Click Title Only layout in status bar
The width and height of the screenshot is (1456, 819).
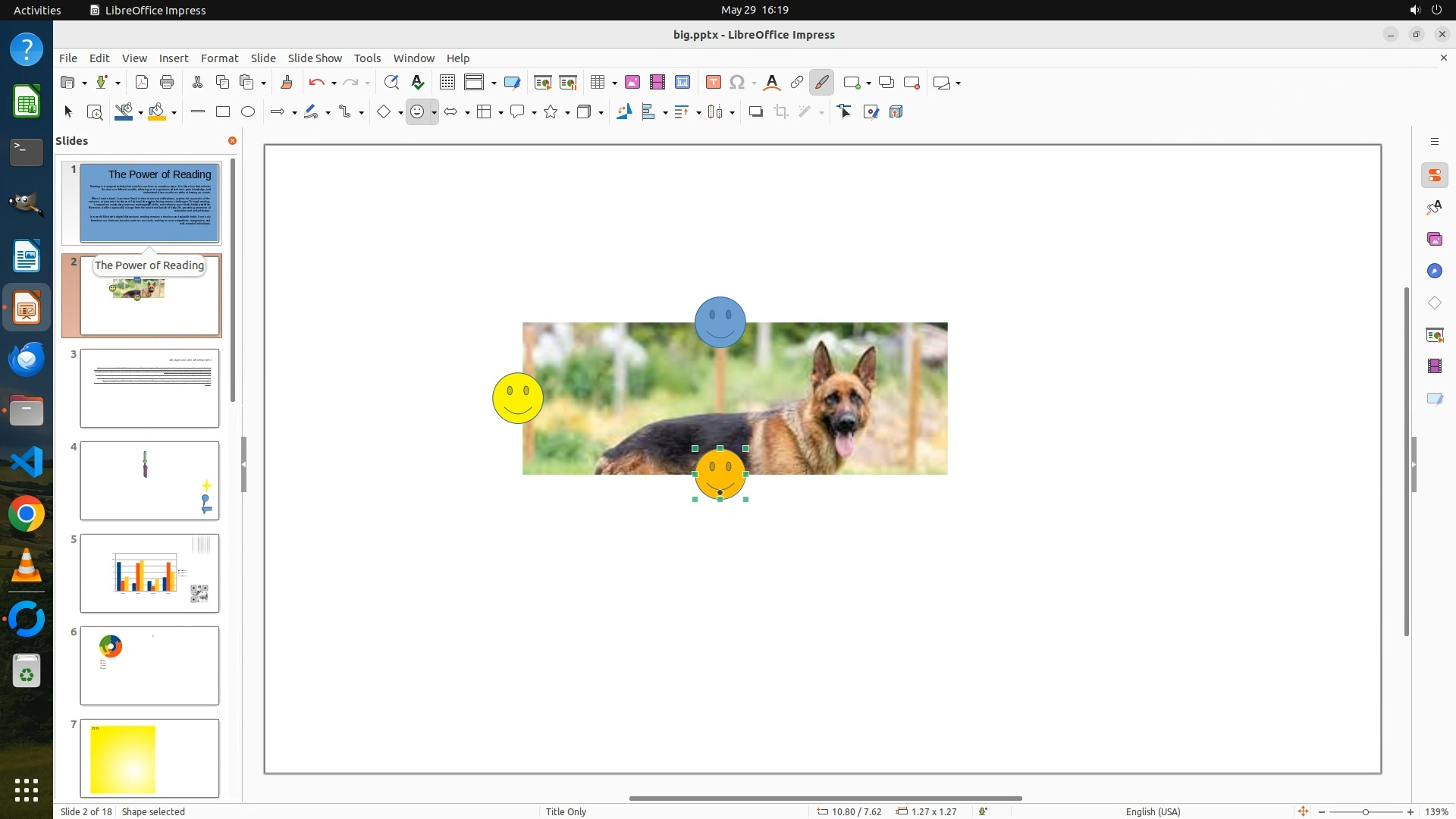click(566, 811)
